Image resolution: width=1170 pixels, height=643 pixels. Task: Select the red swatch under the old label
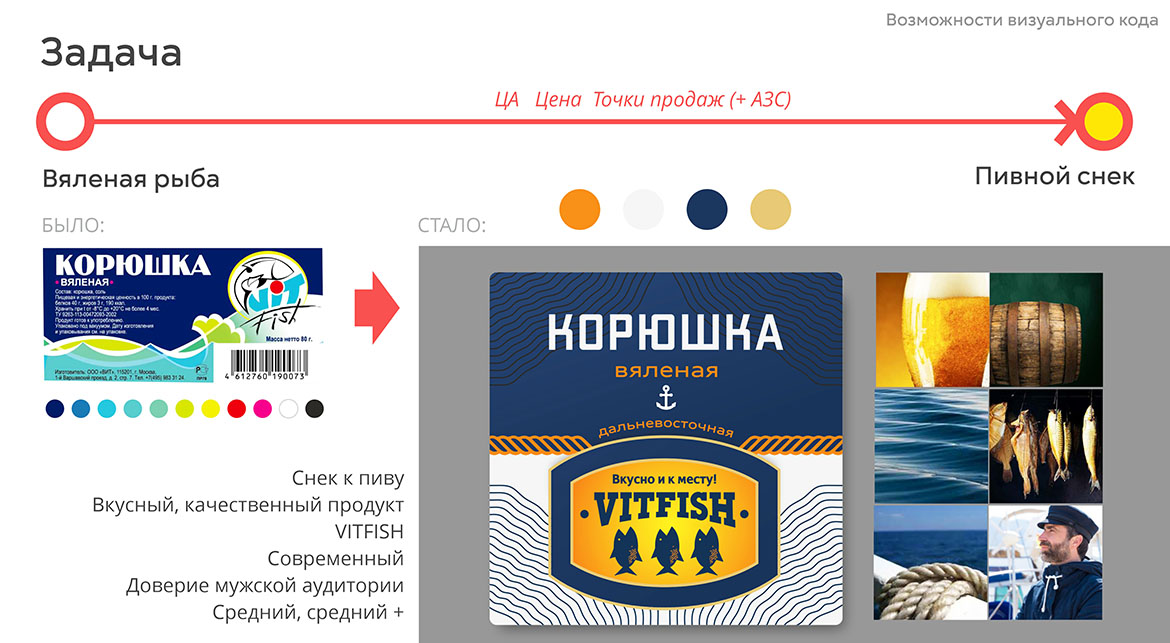pyautogui.click(x=237, y=408)
